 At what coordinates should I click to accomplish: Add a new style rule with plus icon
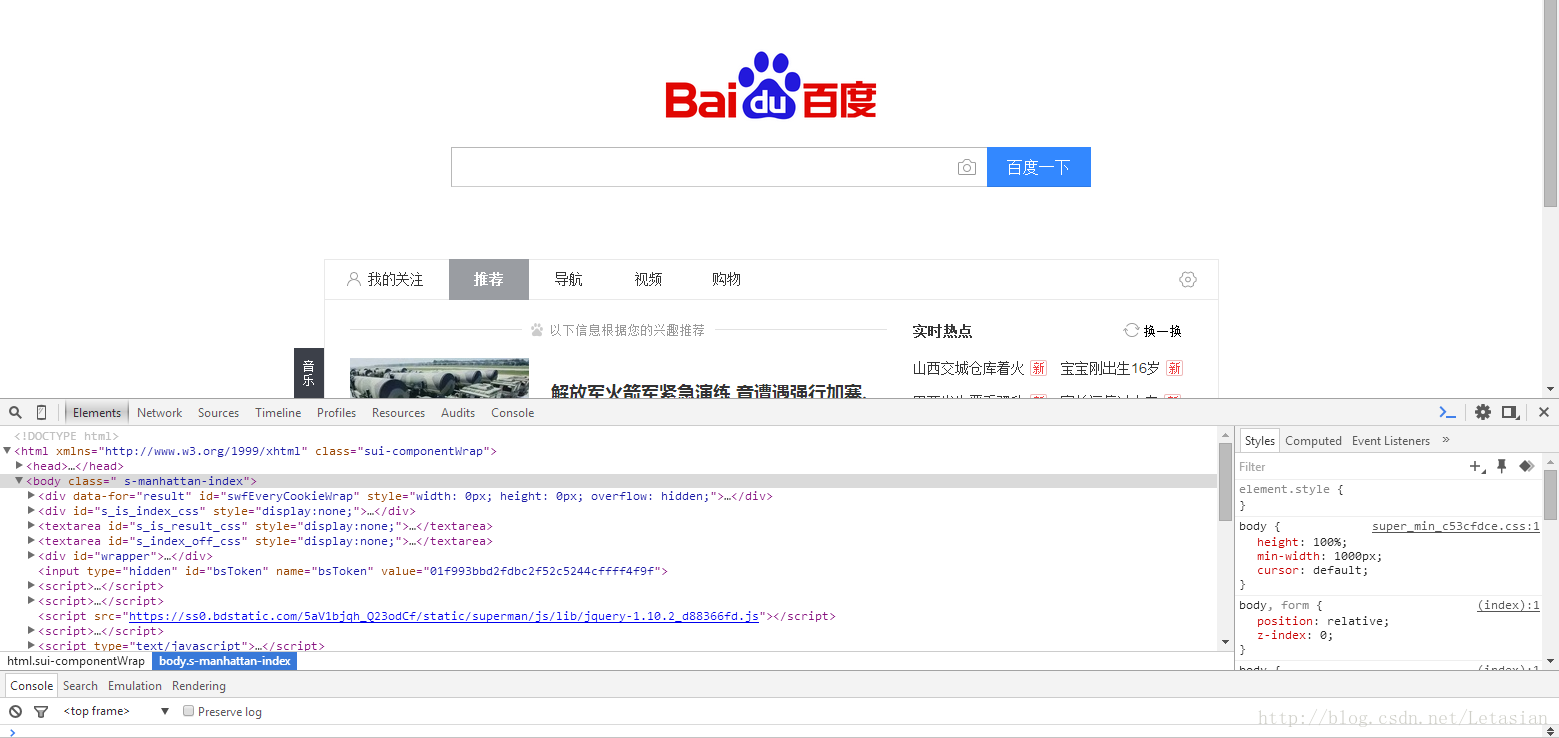1477,466
